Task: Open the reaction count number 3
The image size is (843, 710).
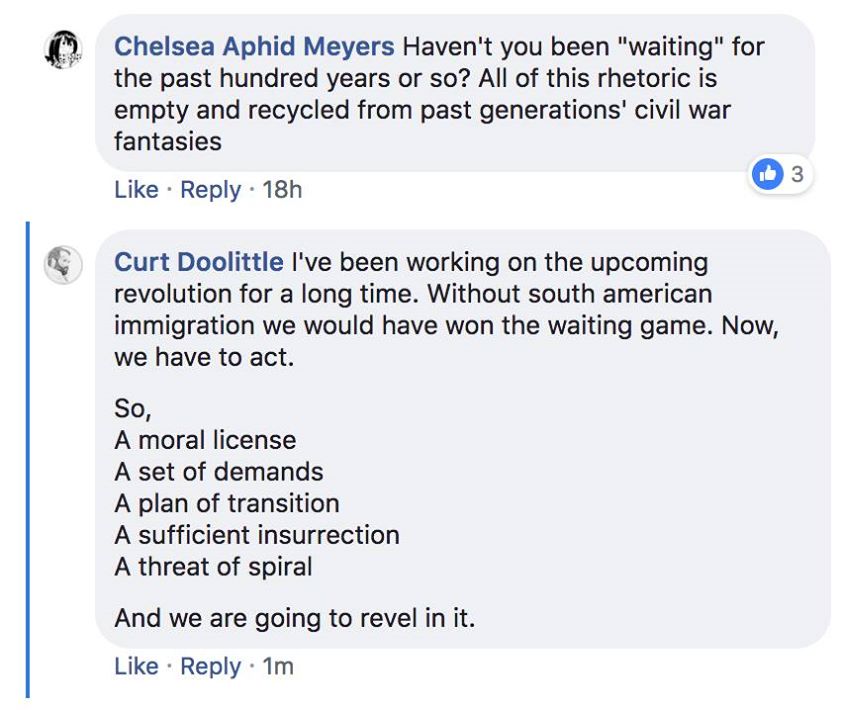Action: (796, 174)
